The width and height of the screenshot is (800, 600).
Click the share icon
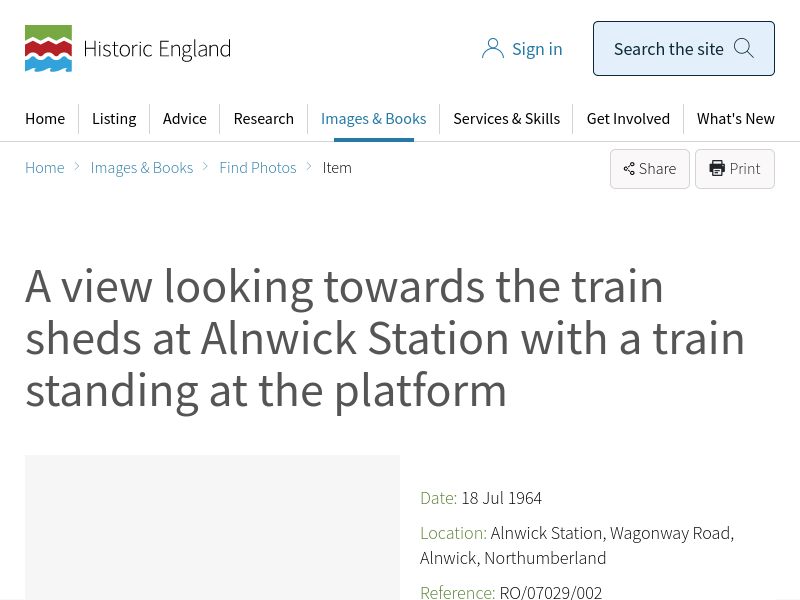[629, 169]
